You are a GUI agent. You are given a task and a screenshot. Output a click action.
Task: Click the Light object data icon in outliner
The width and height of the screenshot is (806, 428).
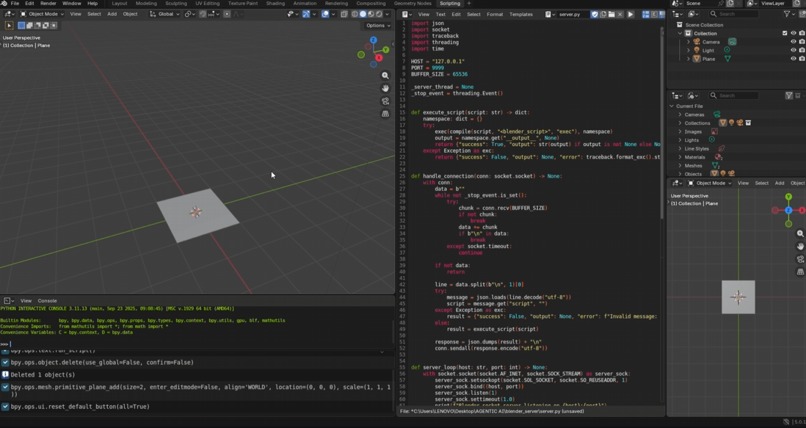pyautogui.click(x=727, y=50)
